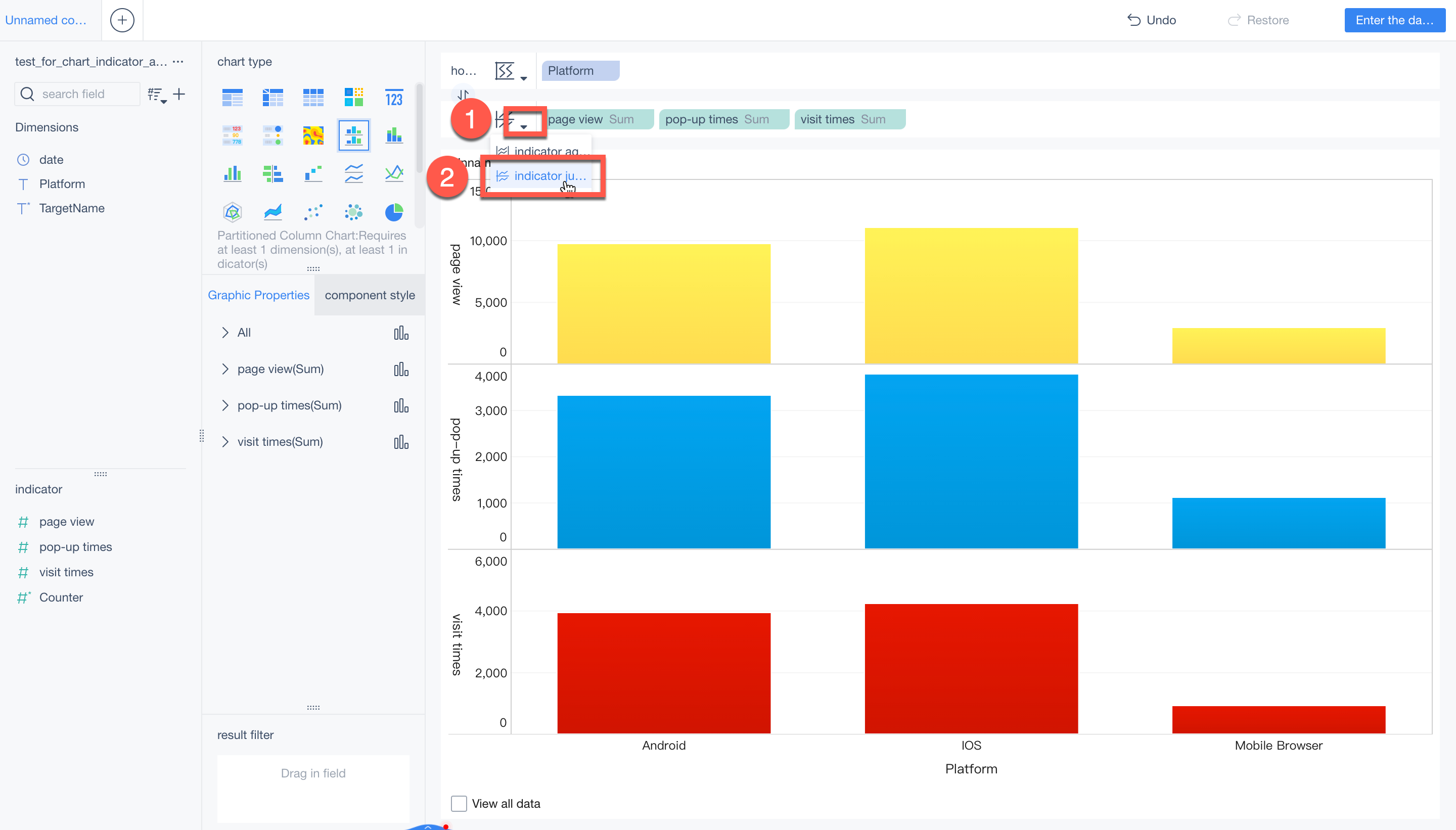Change All graphic type icon

401,333
